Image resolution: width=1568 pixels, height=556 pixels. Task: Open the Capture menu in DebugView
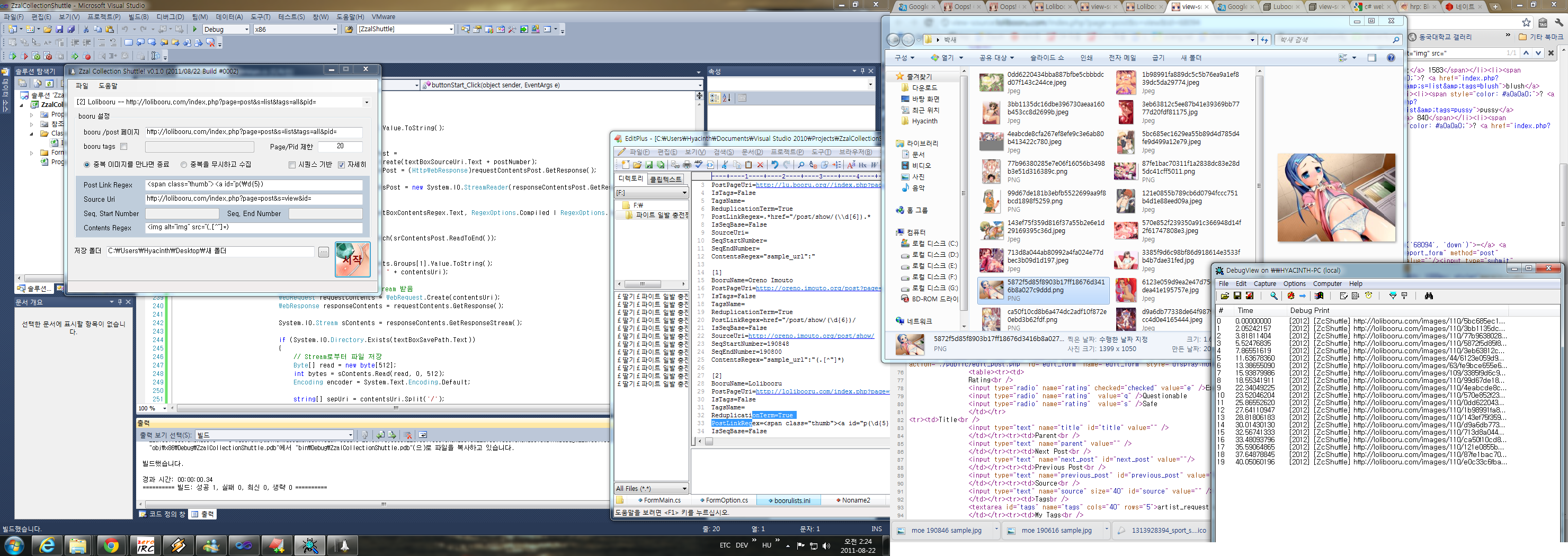pos(1264,283)
